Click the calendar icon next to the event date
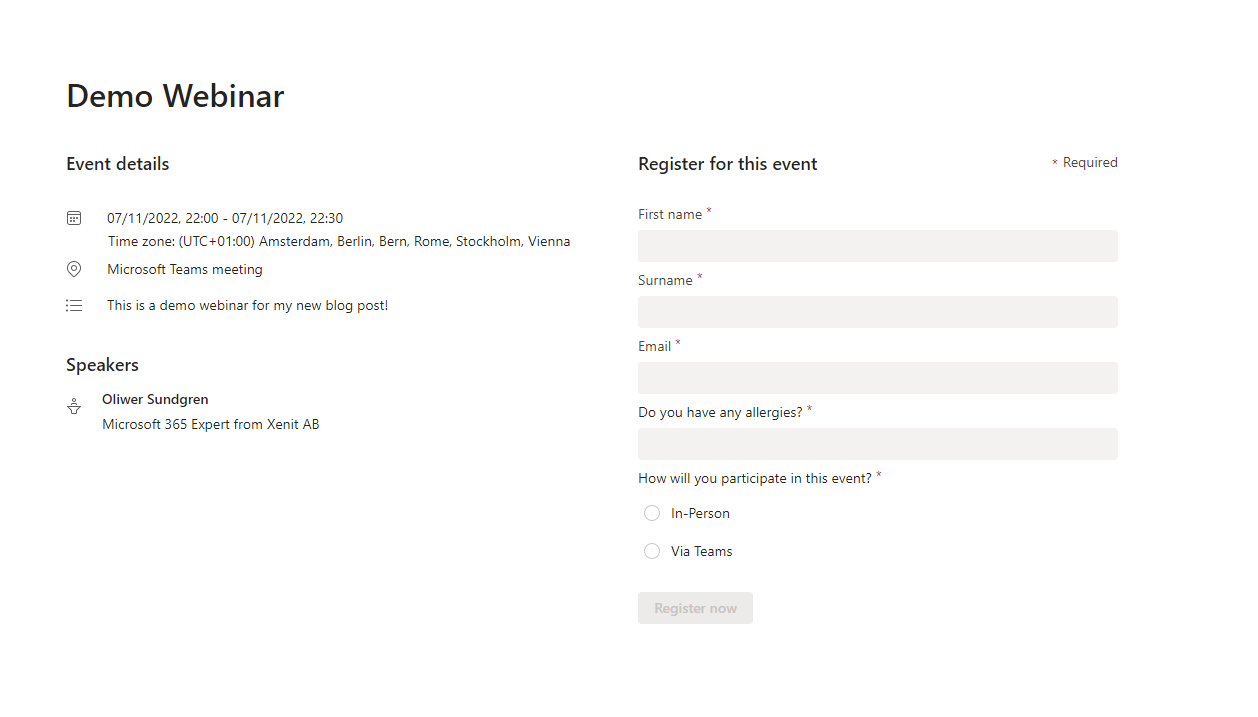 (74, 217)
